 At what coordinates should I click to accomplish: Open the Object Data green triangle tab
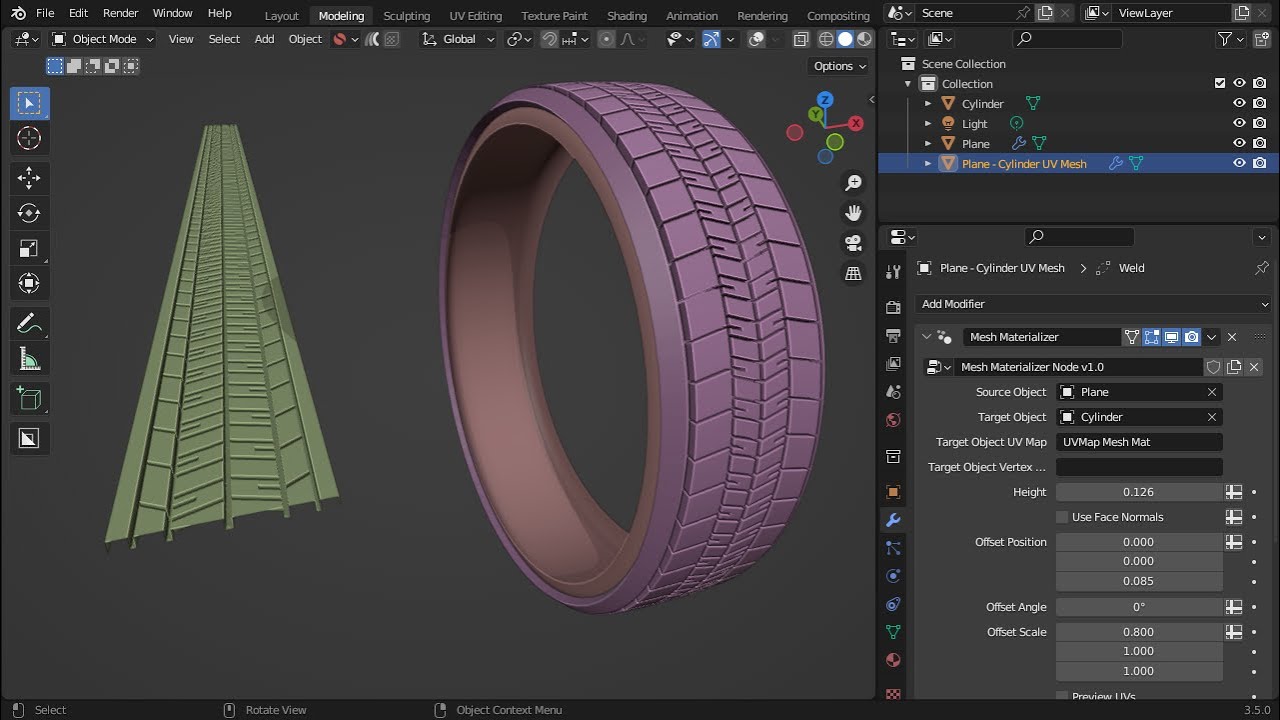(x=893, y=632)
